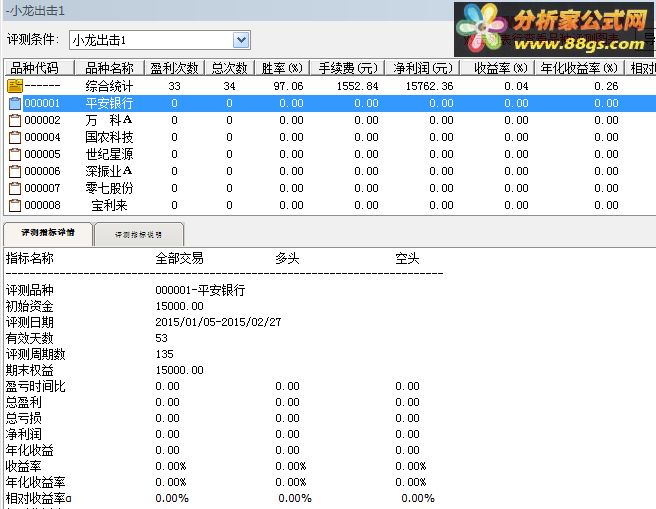This screenshot has height=509, width=656.
Task: Click the 97.06 win rate value
Action: point(288,86)
